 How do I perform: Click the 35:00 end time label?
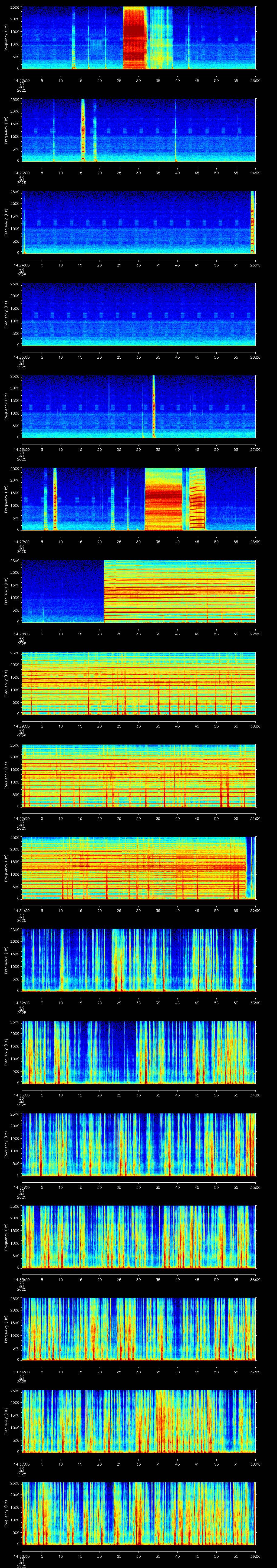pyautogui.click(x=255, y=1187)
